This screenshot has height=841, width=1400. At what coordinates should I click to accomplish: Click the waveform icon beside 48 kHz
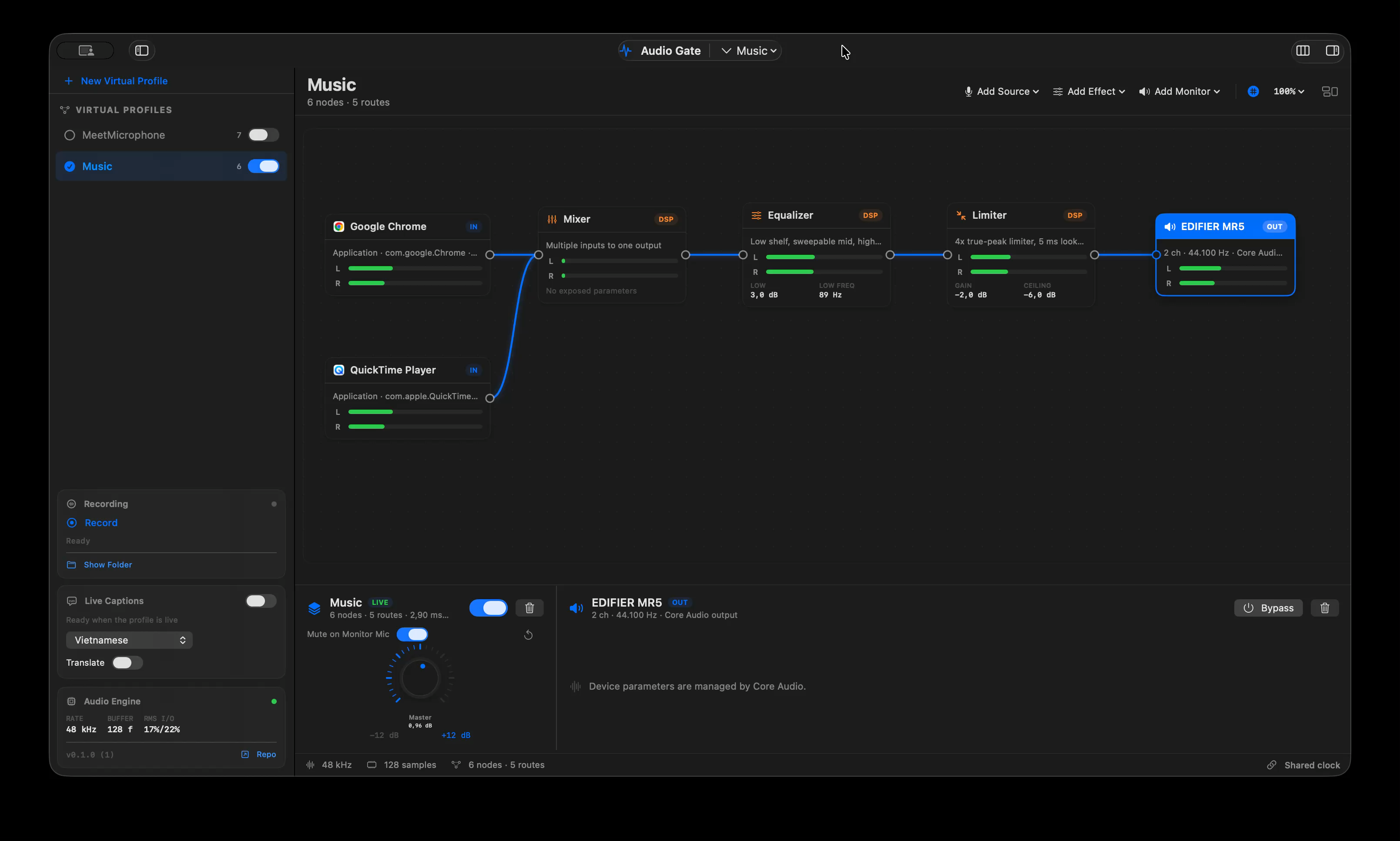pos(310,765)
